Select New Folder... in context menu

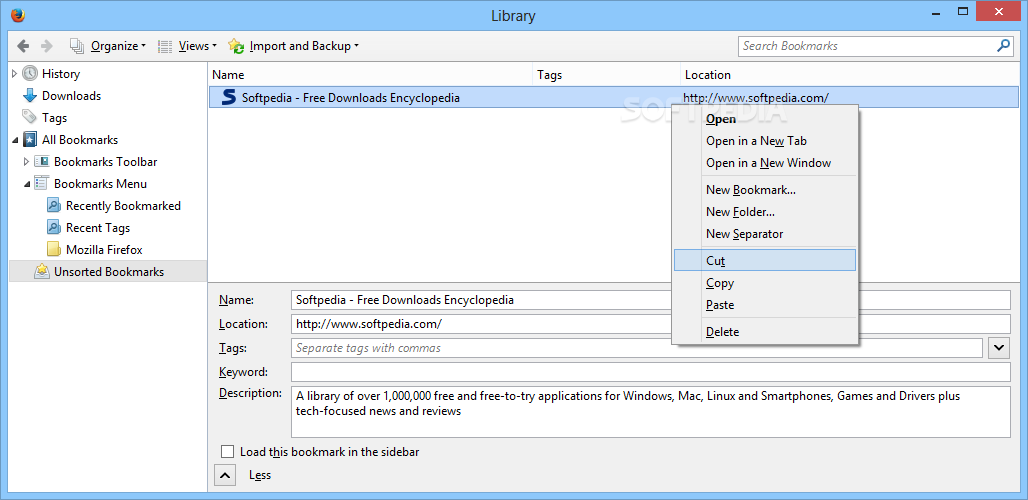coord(764,212)
